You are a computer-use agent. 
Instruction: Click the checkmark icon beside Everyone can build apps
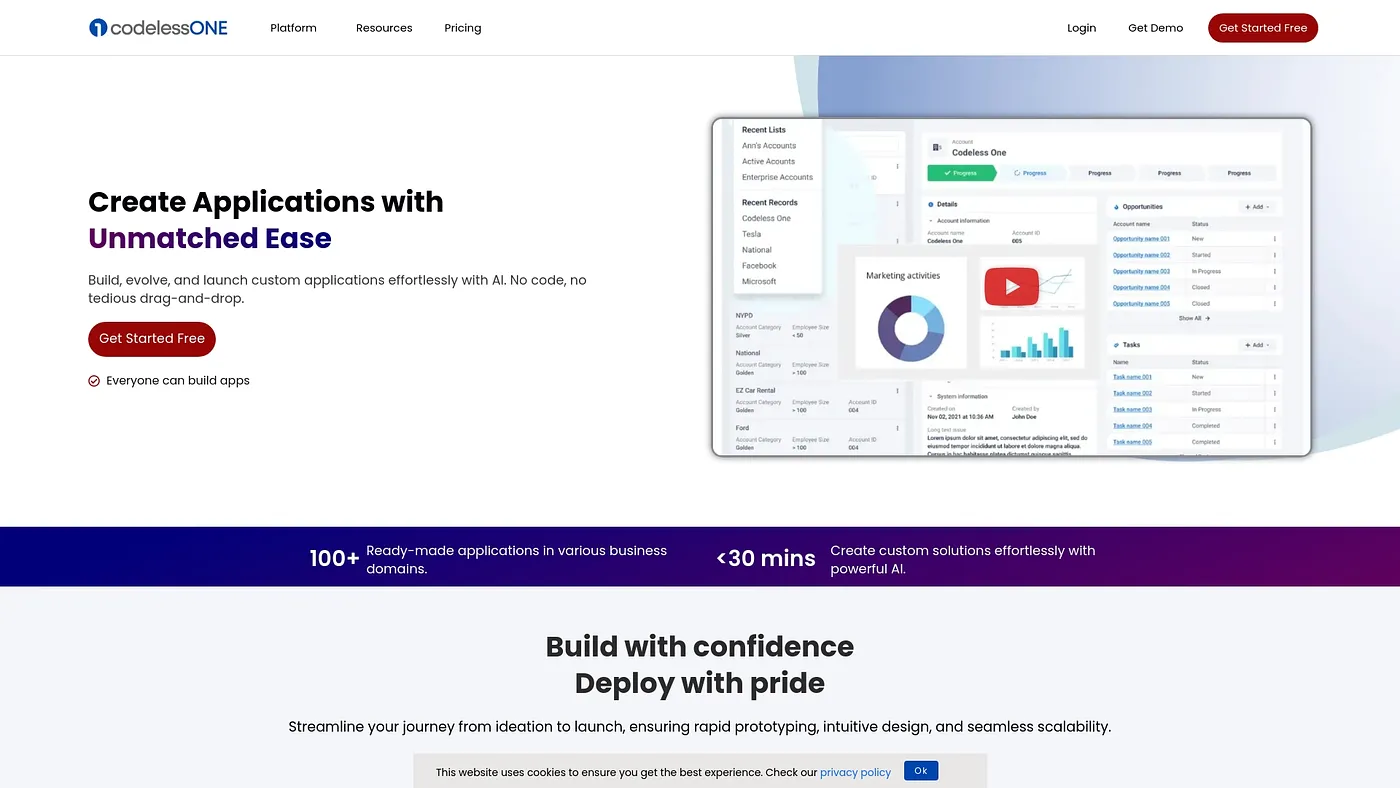click(x=94, y=381)
